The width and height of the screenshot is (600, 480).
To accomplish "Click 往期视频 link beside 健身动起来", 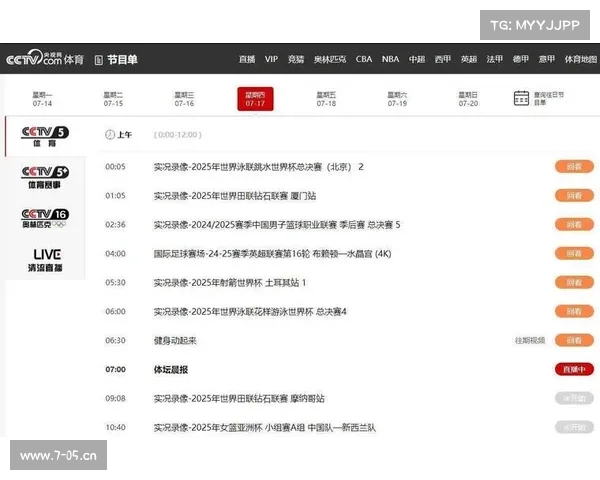I will point(530,340).
